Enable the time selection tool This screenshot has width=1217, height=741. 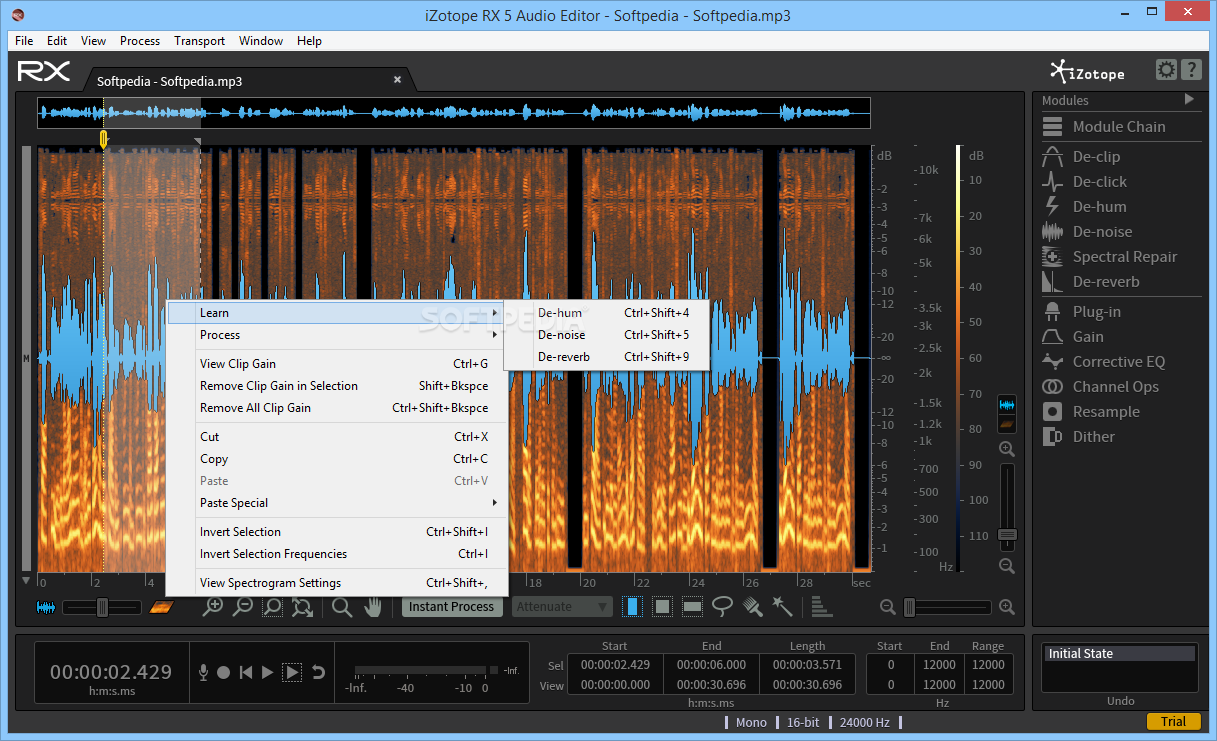[632, 606]
